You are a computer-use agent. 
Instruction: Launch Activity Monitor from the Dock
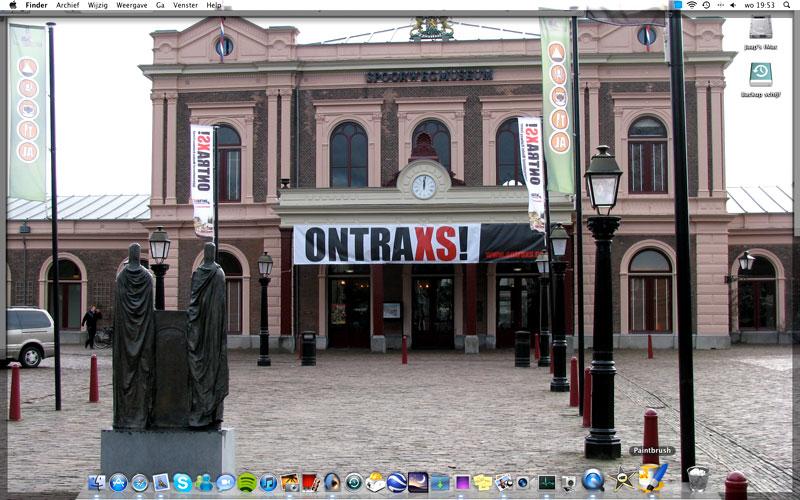point(546,482)
